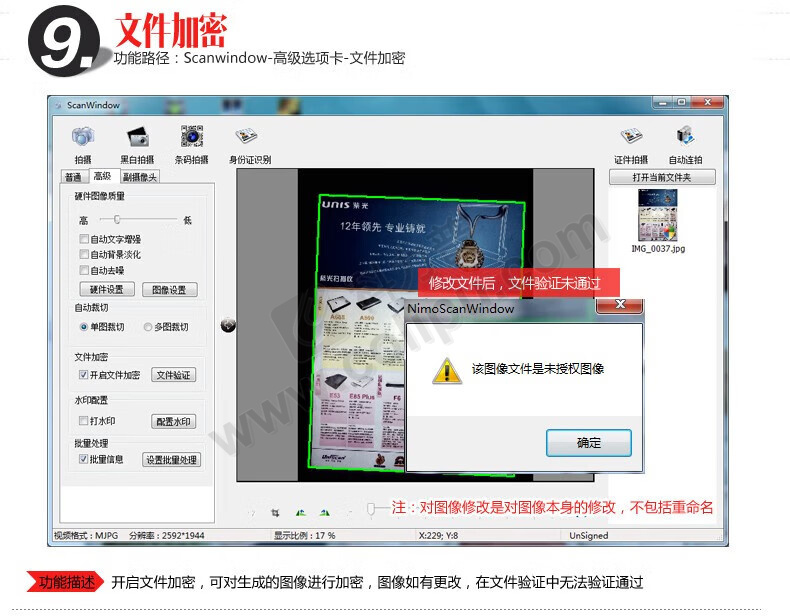
Task: Toggle the 打水印 watermark checkbox
Action: (84, 421)
